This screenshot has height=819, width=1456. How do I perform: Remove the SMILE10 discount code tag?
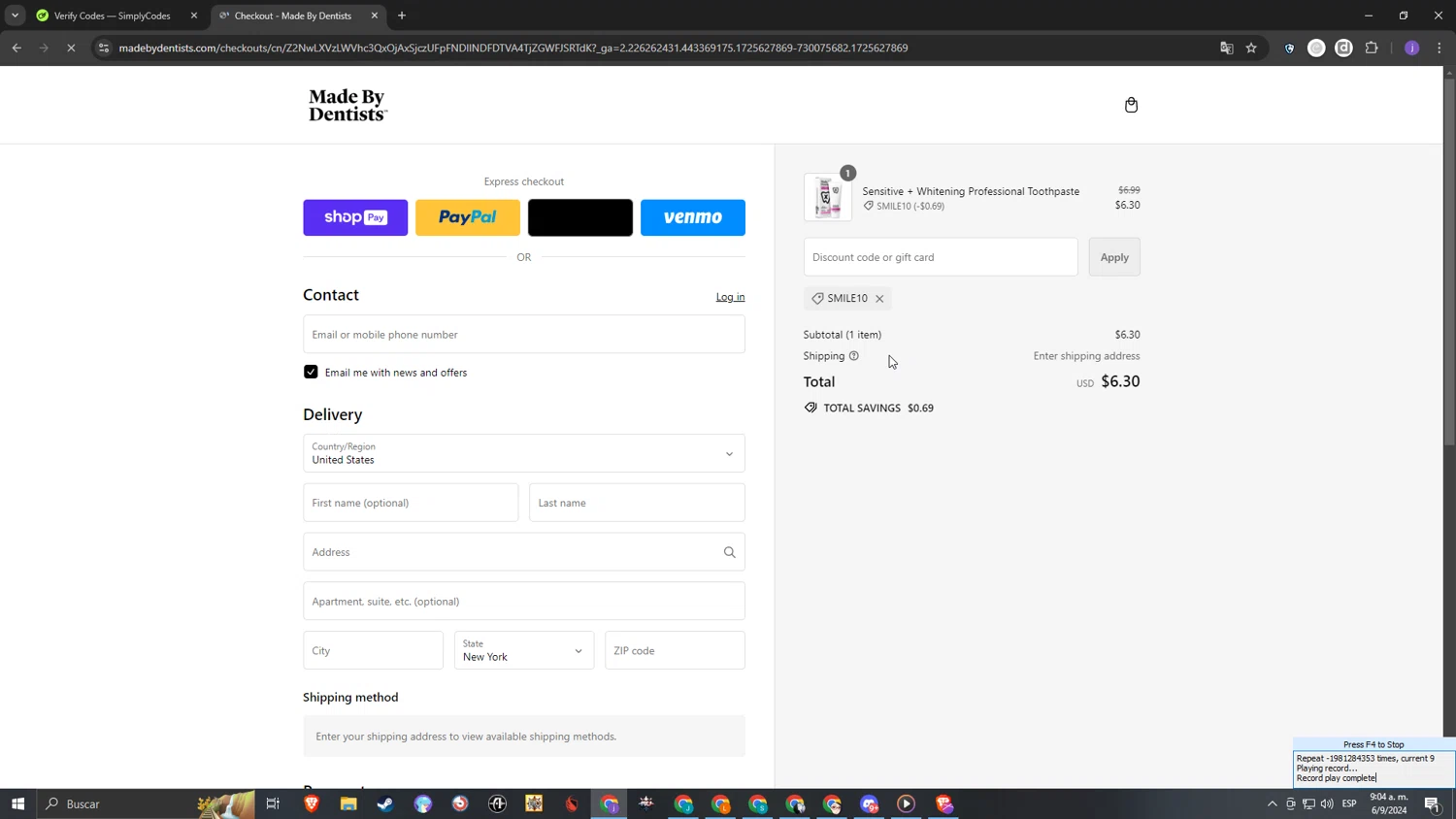[879, 299]
